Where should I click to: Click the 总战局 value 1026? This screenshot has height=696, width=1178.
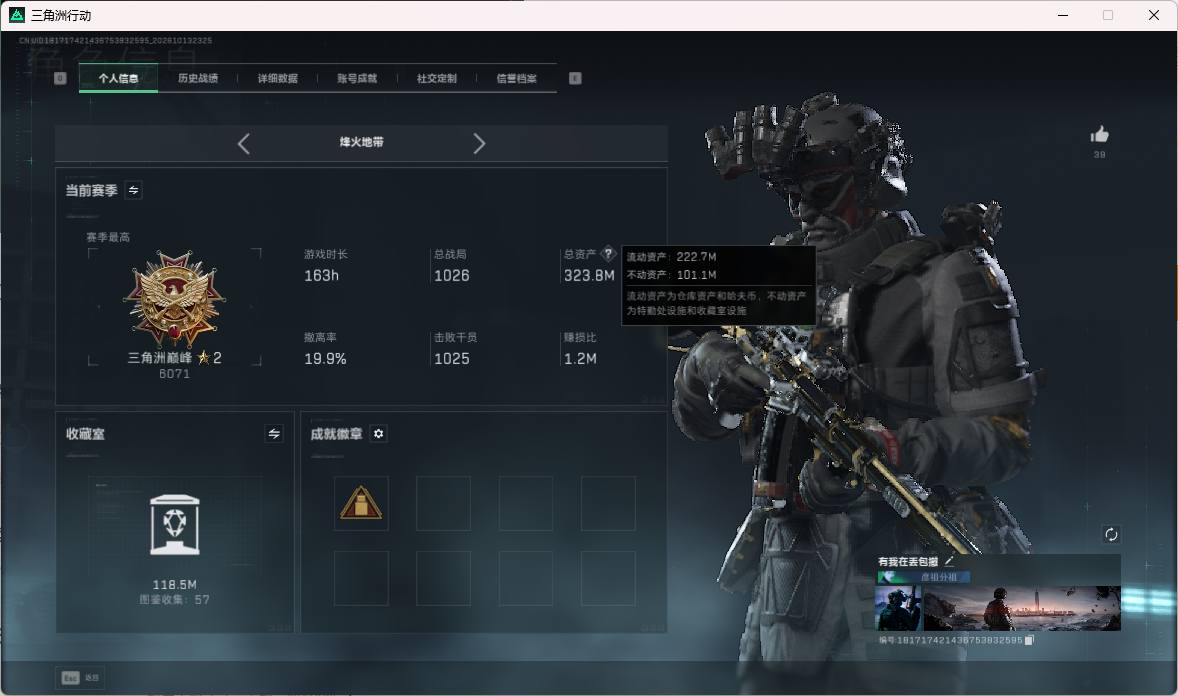pyautogui.click(x=452, y=276)
